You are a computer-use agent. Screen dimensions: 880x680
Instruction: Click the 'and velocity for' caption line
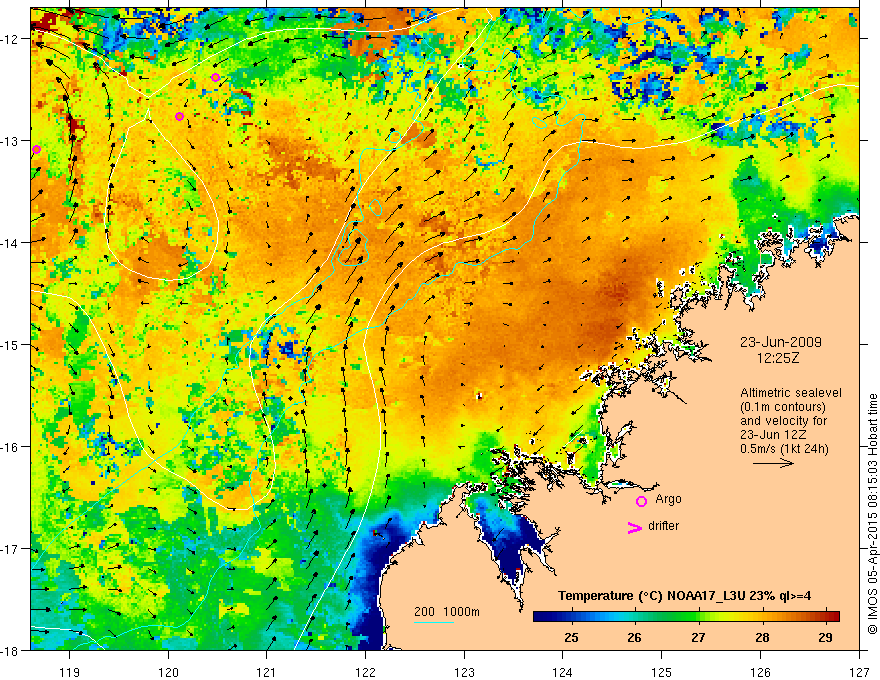[x=783, y=421]
